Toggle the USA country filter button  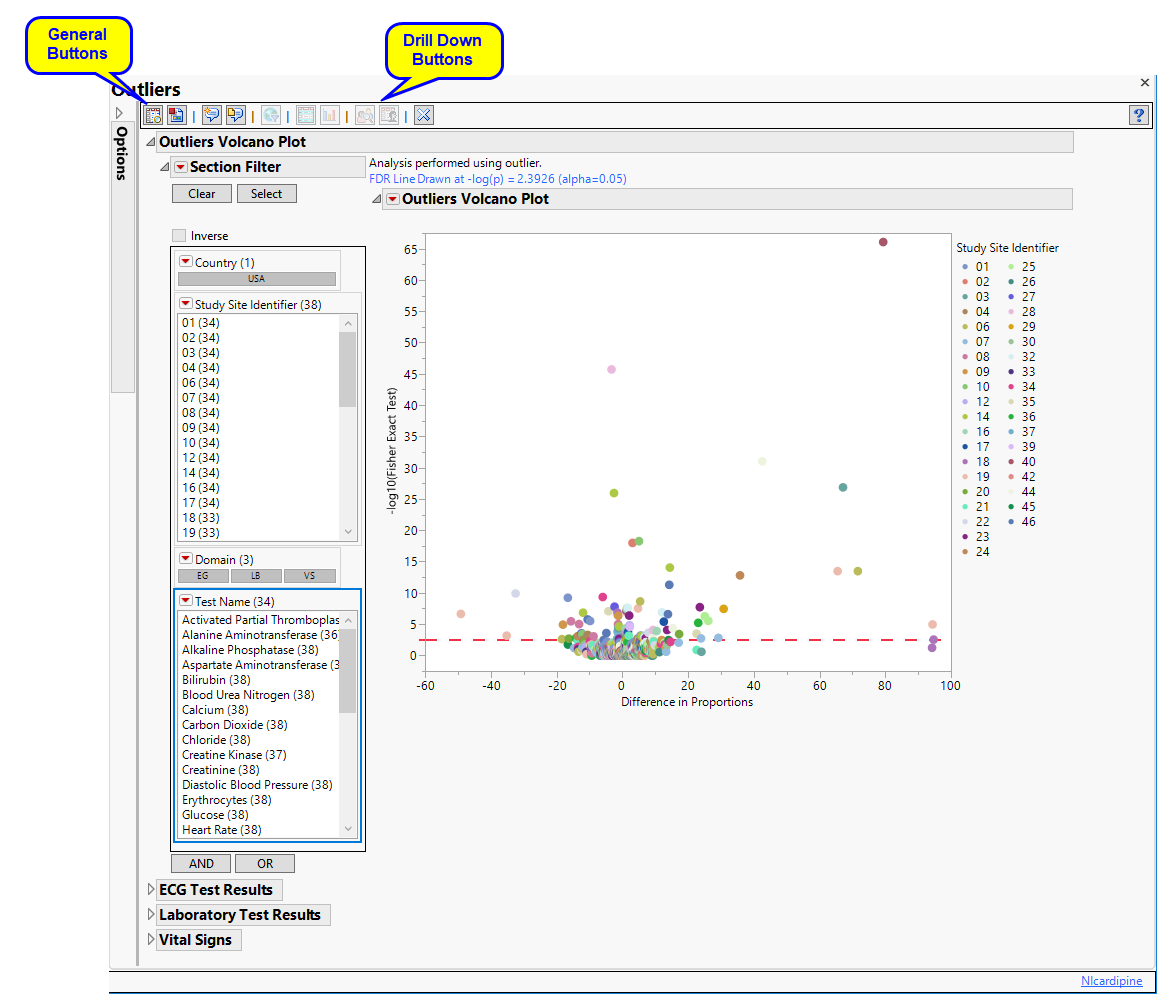tap(257, 279)
